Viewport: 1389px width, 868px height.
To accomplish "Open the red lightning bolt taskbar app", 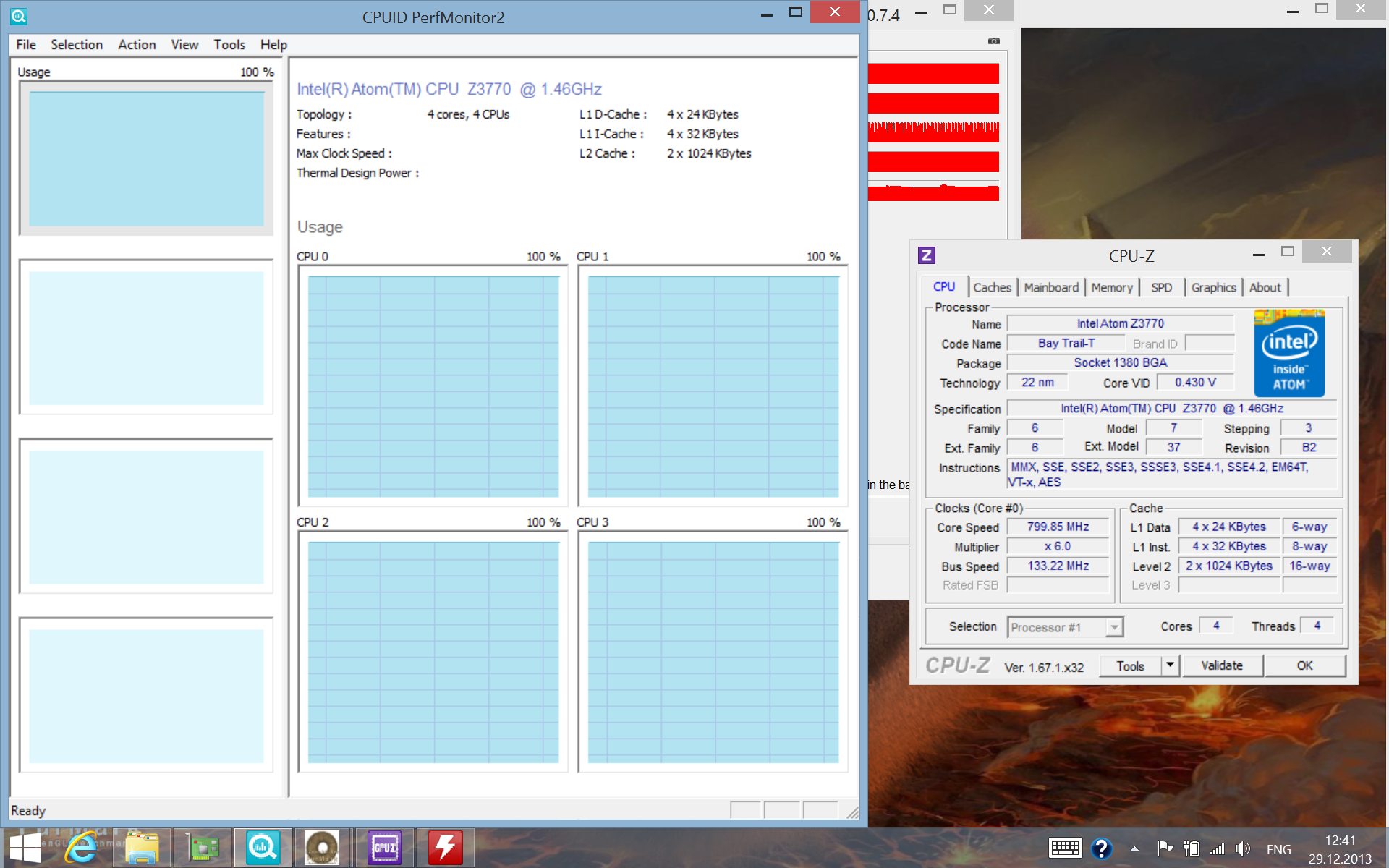I will 445,848.
